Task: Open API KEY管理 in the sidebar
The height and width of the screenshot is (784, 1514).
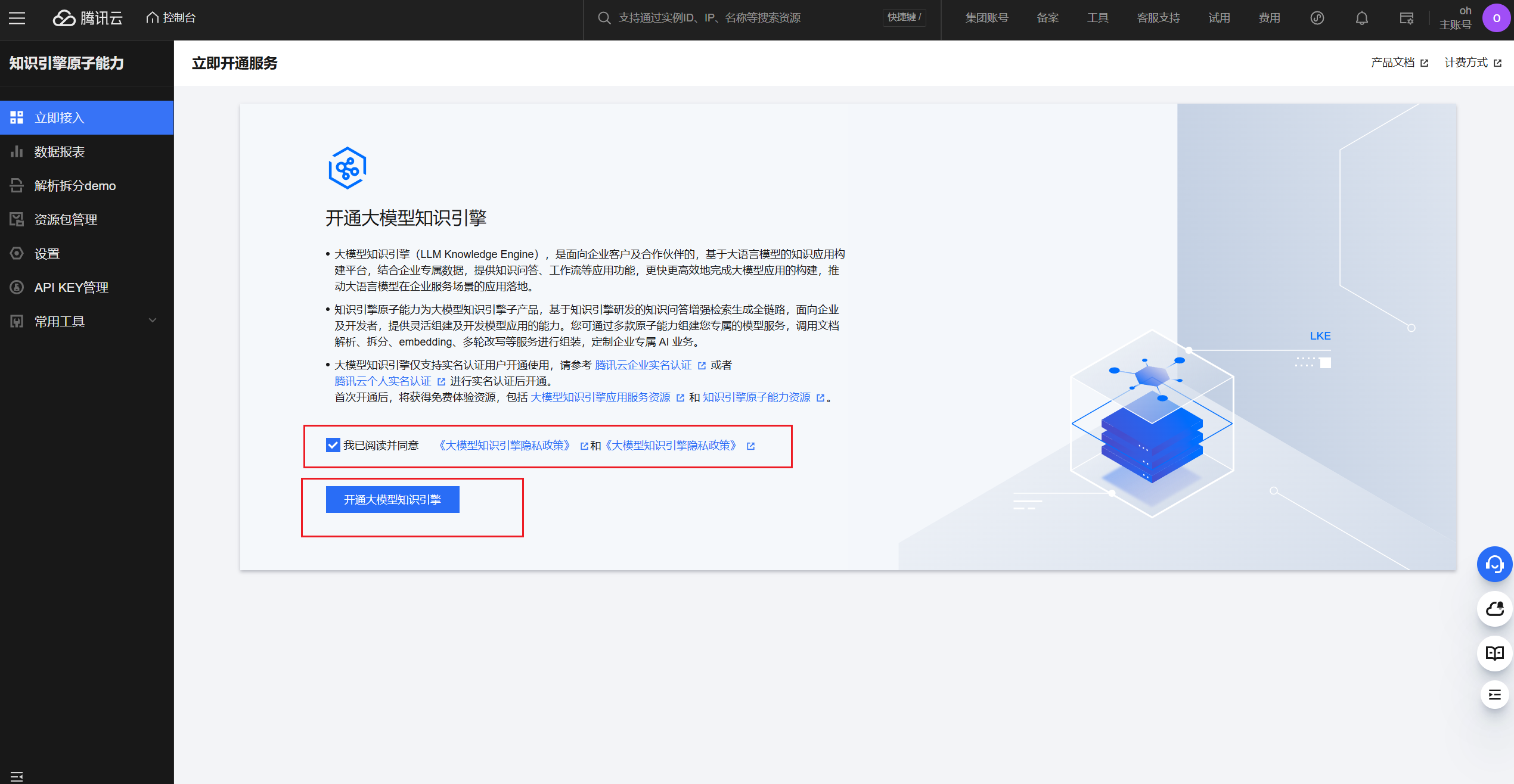Action: pyautogui.click(x=87, y=287)
